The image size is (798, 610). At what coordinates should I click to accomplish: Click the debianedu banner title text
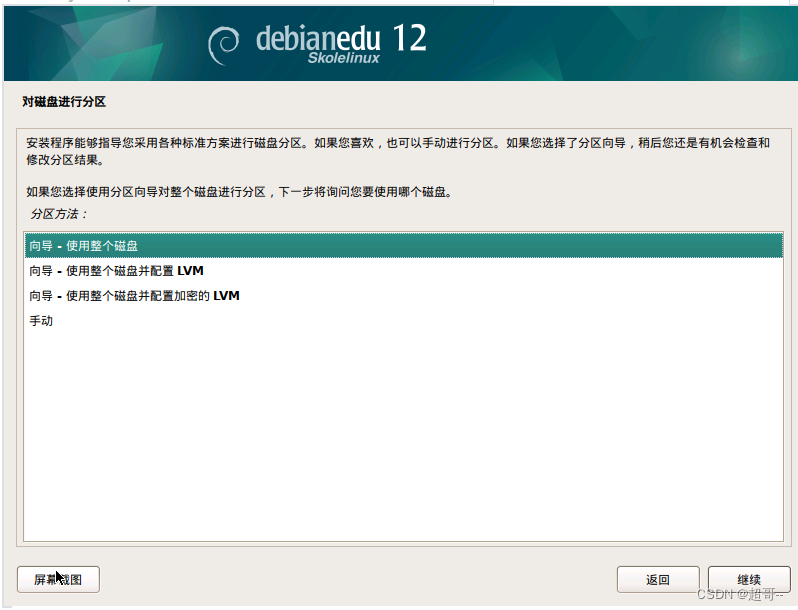click(318, 39)
